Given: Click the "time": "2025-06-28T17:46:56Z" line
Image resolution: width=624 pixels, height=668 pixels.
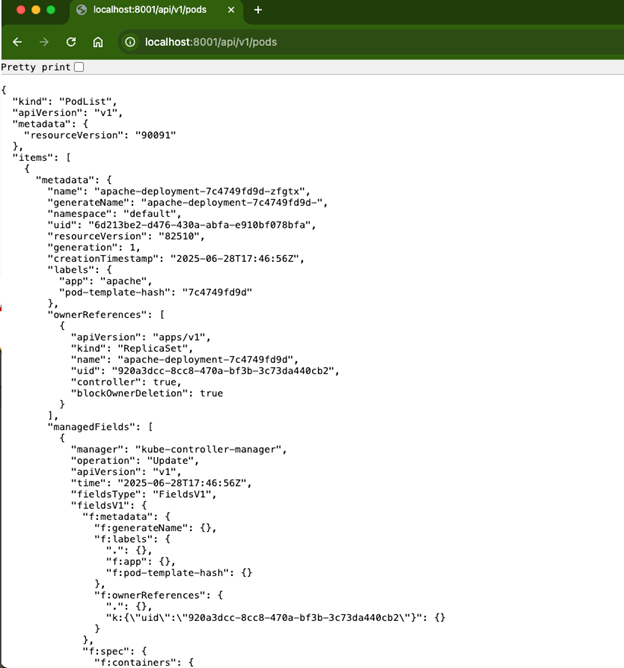Looking at the screenshot, I should [x=161, y=483].
